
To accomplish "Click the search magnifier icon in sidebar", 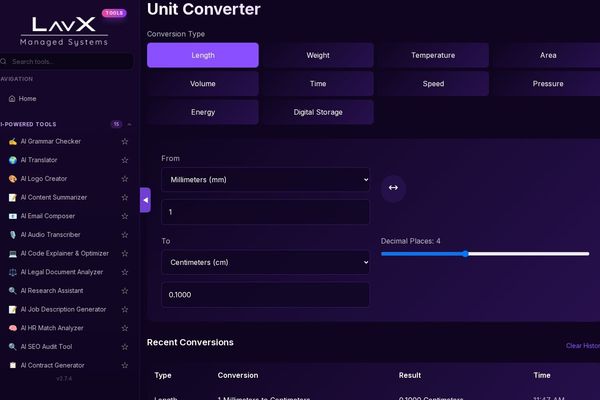I will (x=3, y=61).
